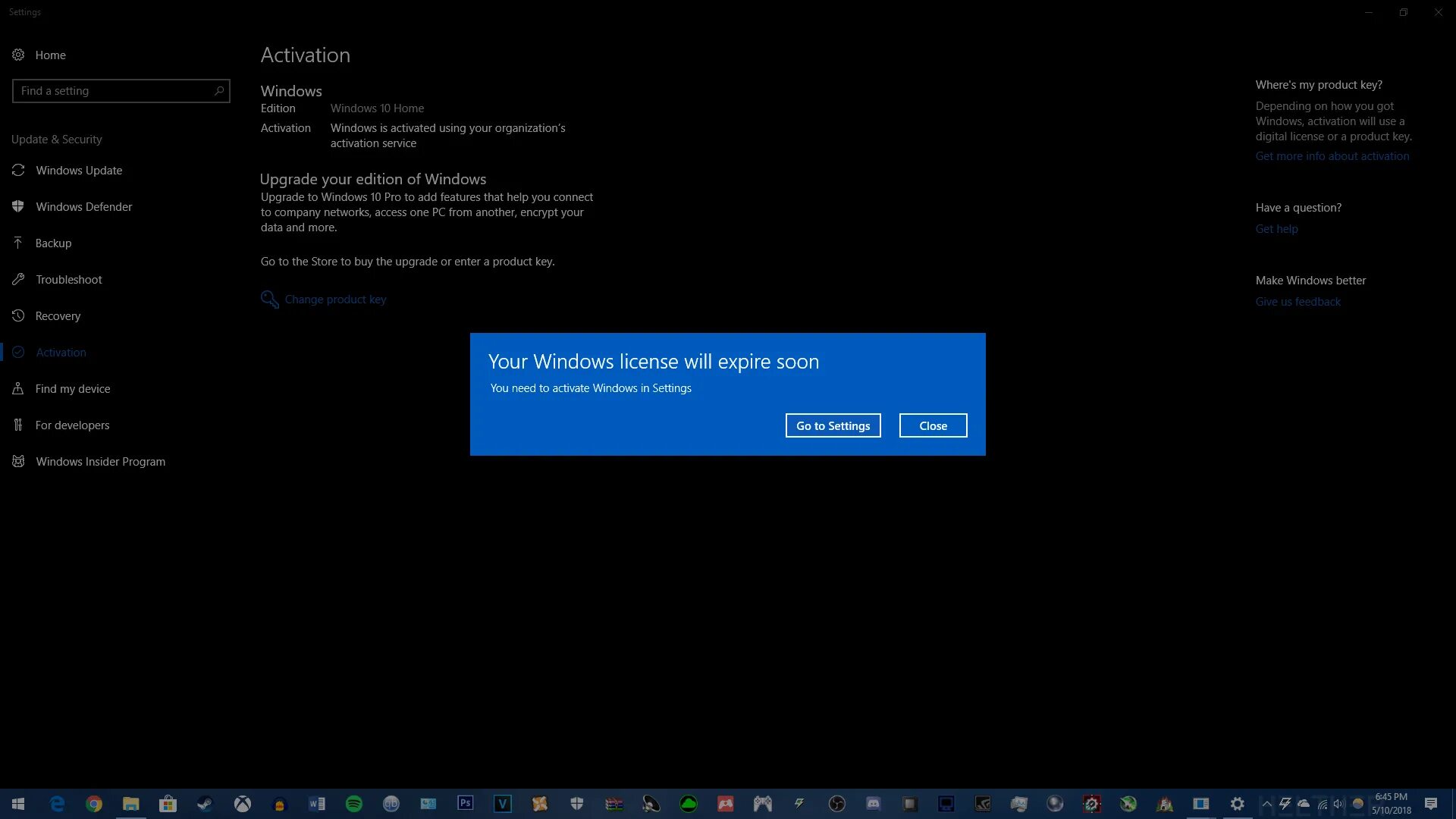Open Discord icon in taskbar
The width and height of the screenshot is (1456, 819).
(x=873, y=803)
